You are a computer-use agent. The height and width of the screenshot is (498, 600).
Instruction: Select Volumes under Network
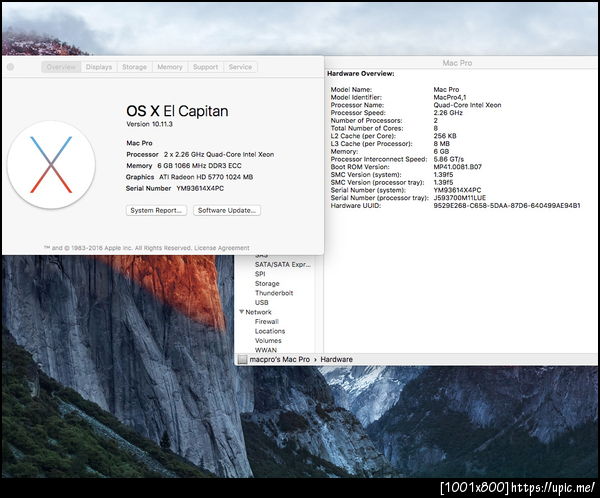(268, 341)
